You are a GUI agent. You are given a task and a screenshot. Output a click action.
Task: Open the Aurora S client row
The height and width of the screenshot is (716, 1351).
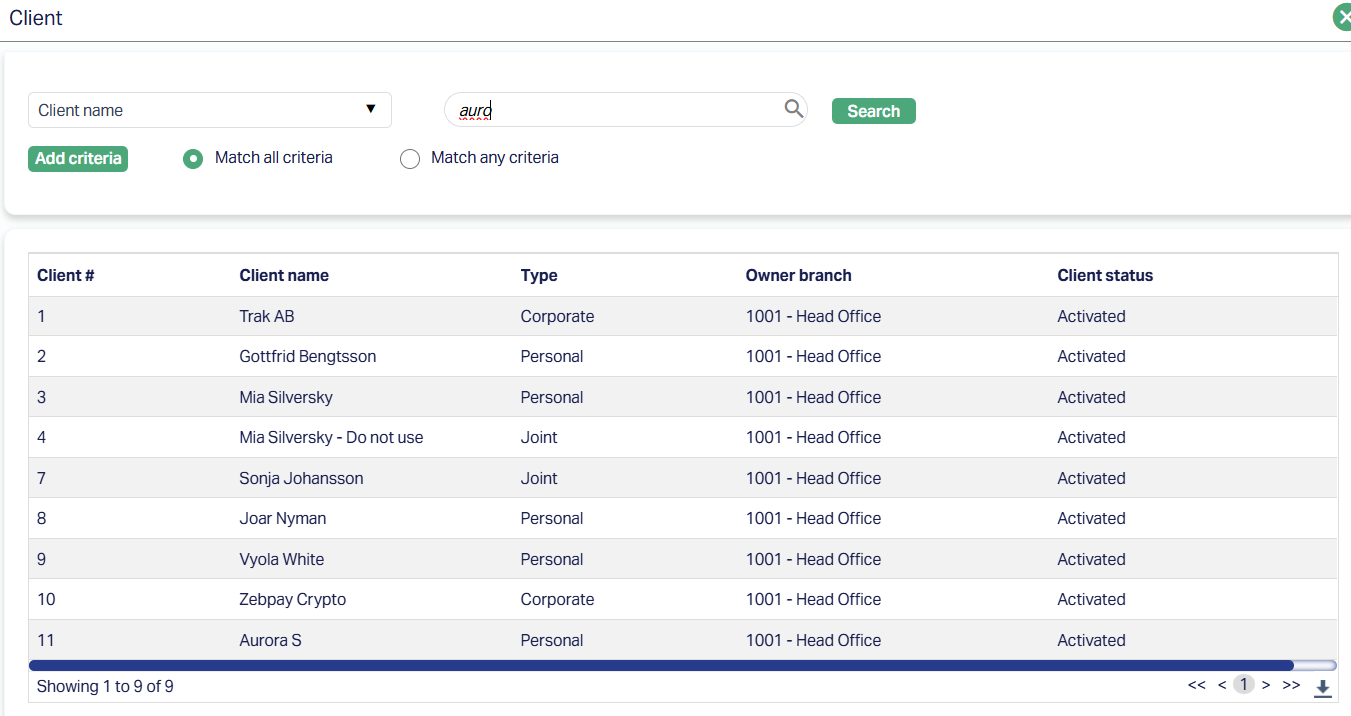(x=270, y=640)
